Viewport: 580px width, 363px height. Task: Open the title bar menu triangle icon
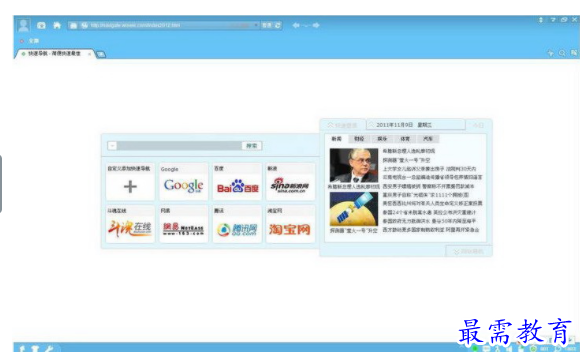553,20
